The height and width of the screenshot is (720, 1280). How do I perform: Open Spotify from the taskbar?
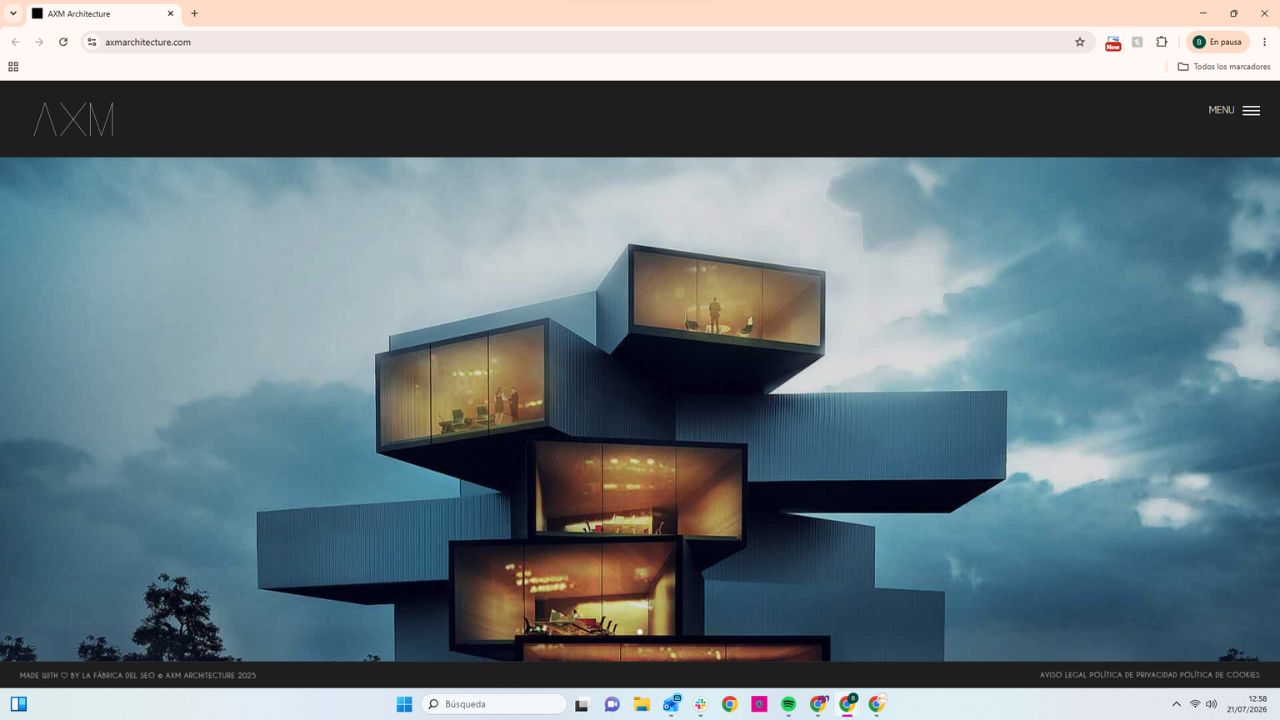click(788, 704)
